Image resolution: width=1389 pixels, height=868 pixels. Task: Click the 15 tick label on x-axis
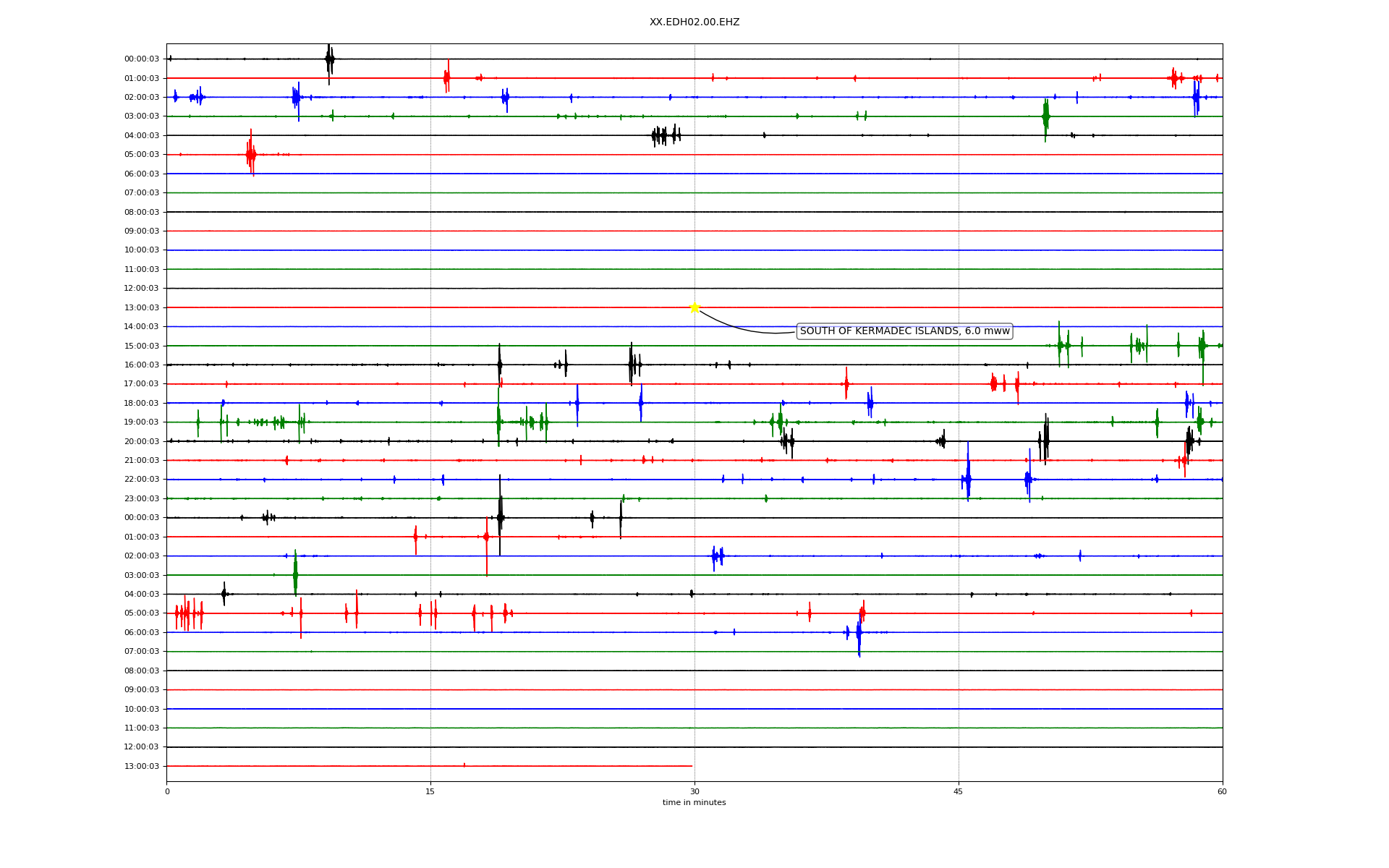pos(430,791)
